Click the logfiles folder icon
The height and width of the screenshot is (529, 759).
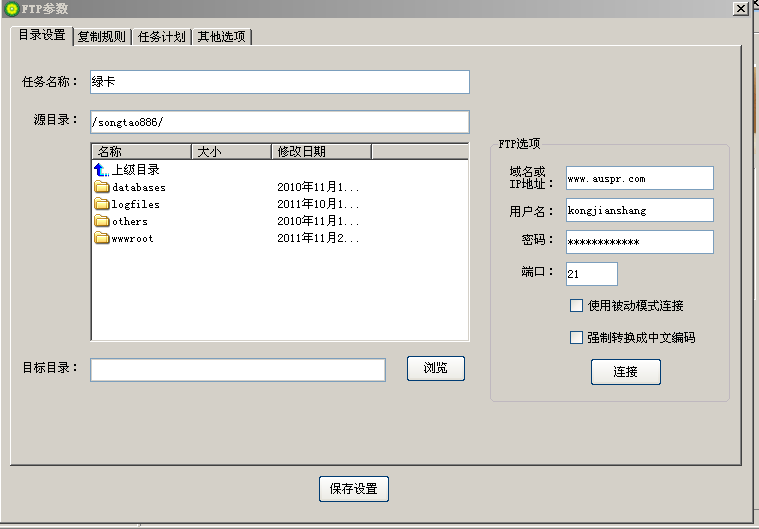(x=101, y=204)
